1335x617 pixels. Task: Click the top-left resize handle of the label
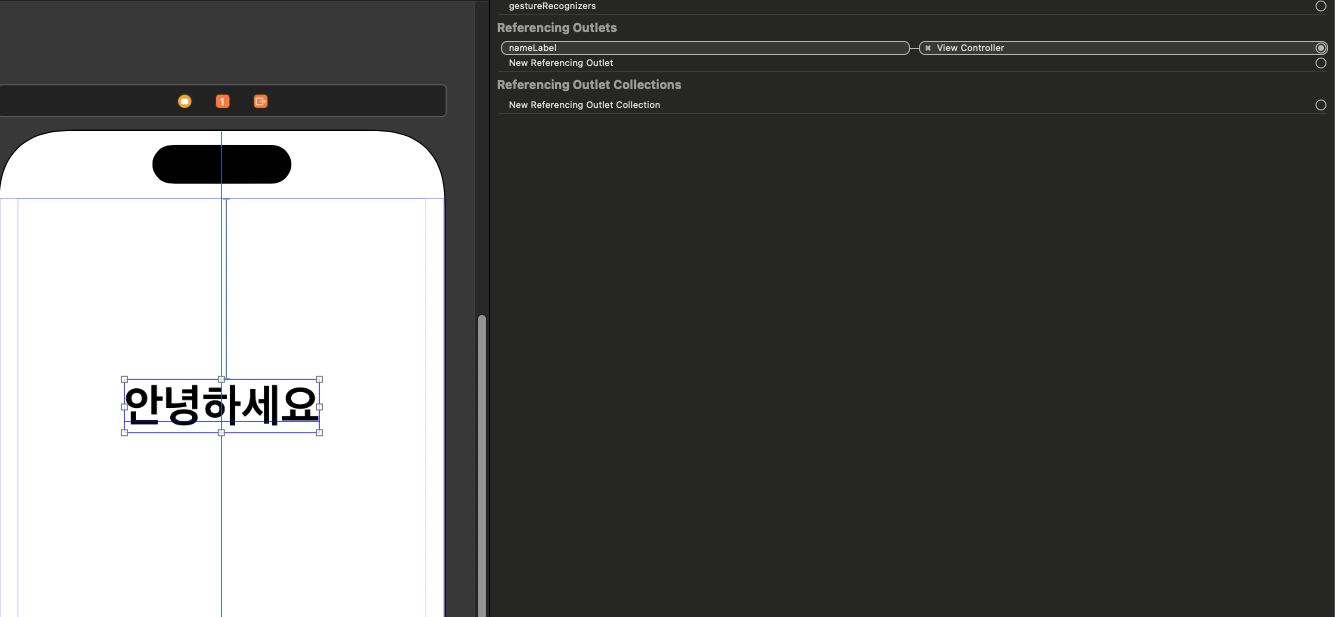(124, 379)
